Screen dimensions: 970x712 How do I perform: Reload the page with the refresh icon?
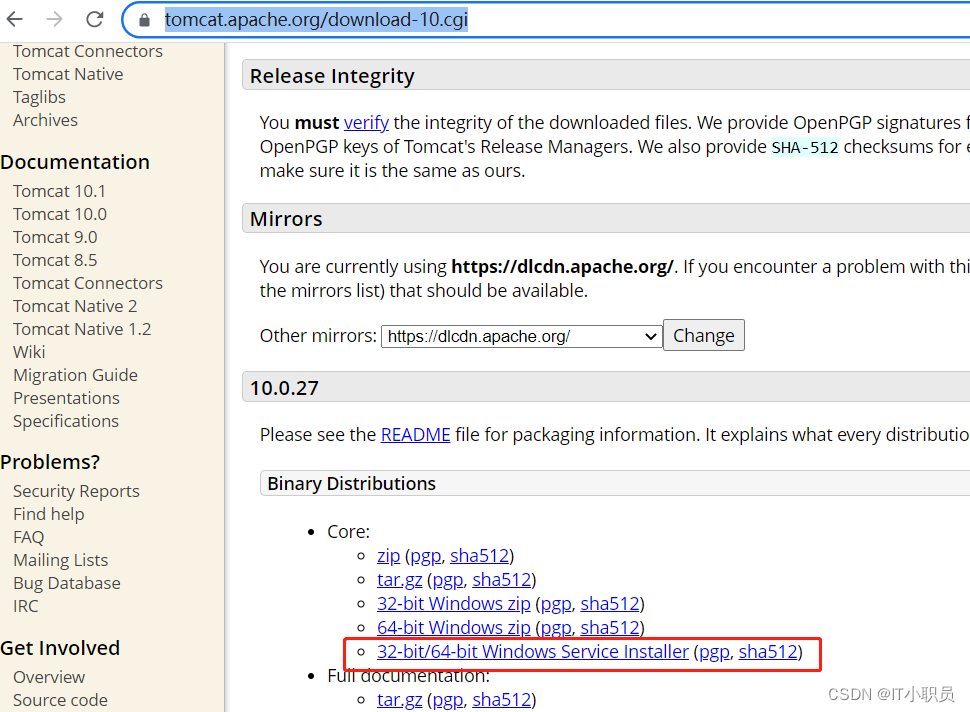[x=95, y=20]
